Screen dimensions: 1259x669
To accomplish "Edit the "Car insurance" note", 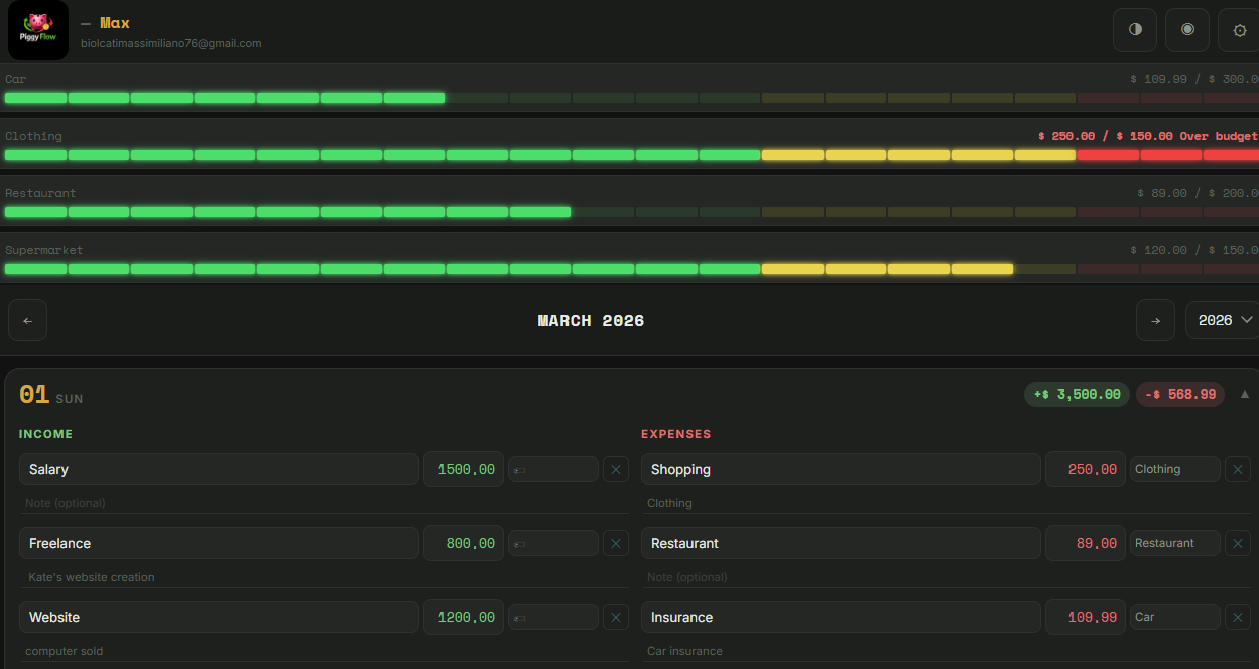I will pyautogui.click(x=946, y=651).
